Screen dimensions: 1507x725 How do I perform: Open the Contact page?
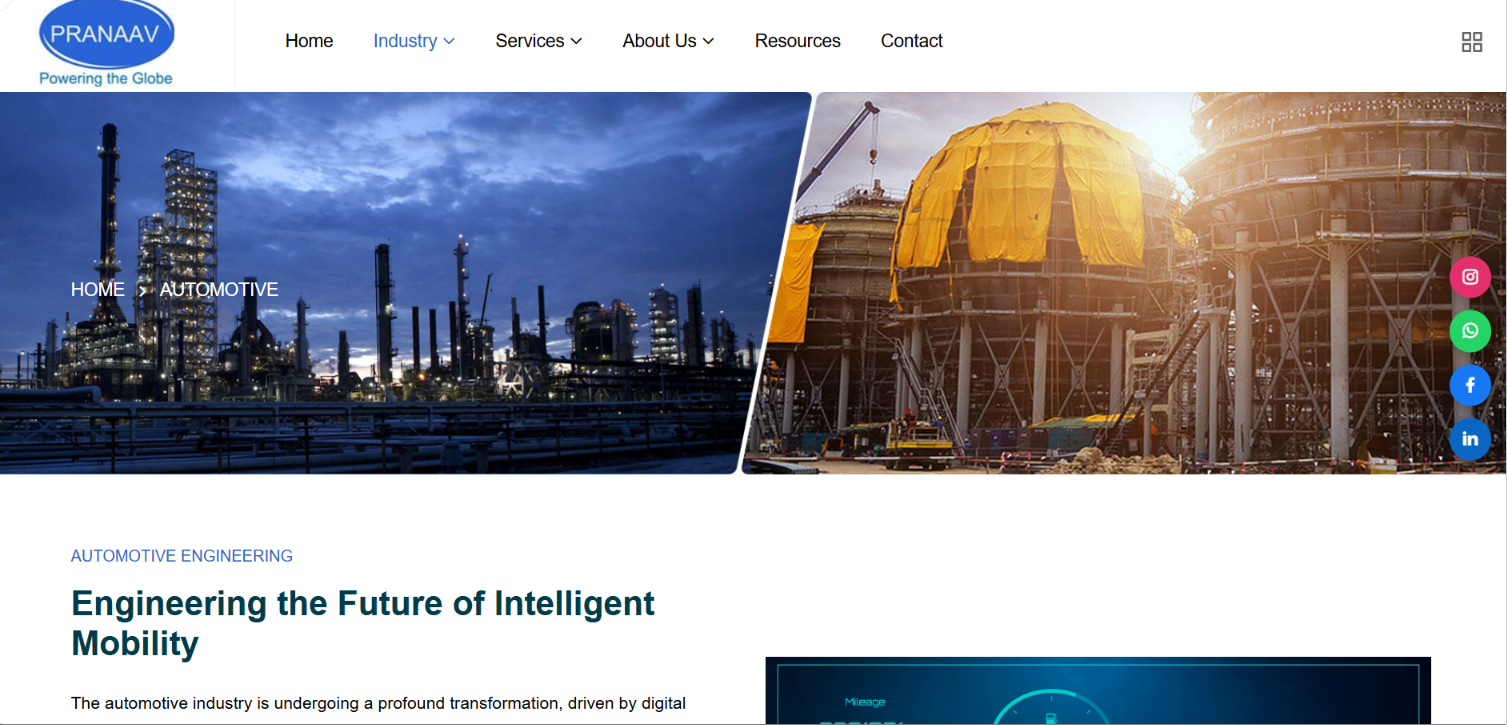[911, 41]
